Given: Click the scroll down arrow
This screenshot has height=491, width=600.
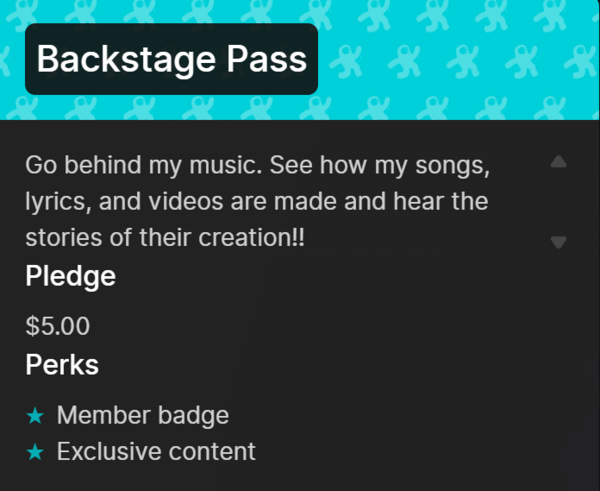Looking at the screenshot, I should click(559, 241).
